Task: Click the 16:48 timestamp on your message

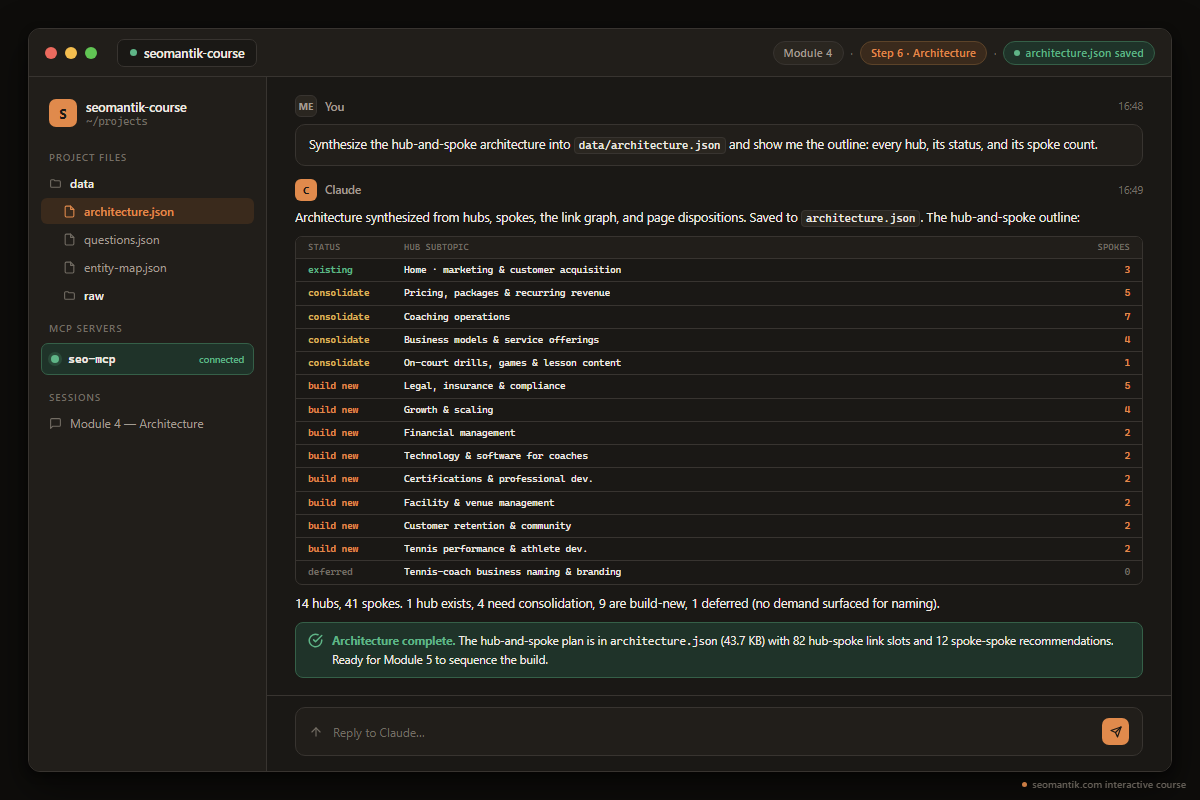Action: tap(1130, 106)
